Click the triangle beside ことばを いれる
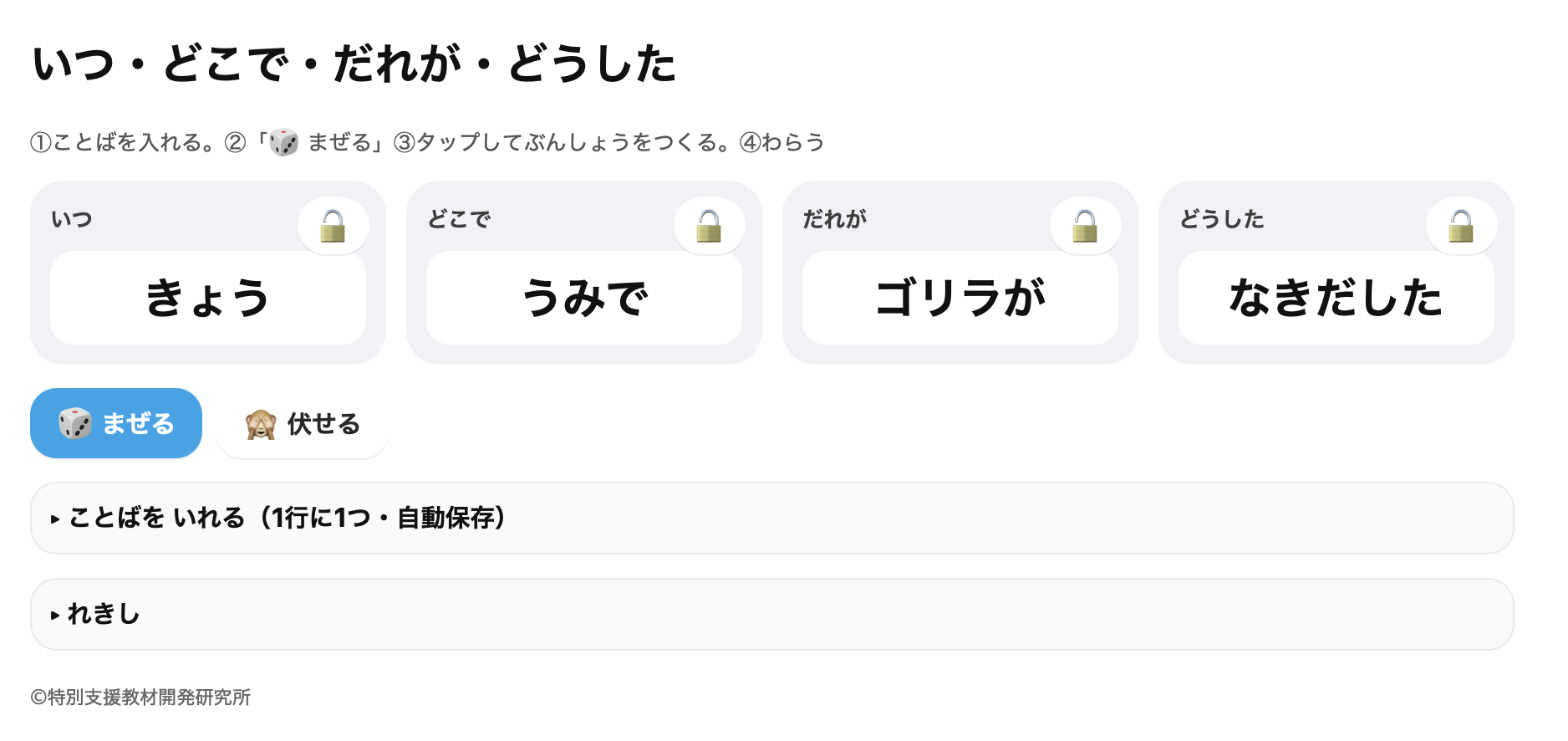This screenshot has height=741, width=1568. tap(55, 519)
